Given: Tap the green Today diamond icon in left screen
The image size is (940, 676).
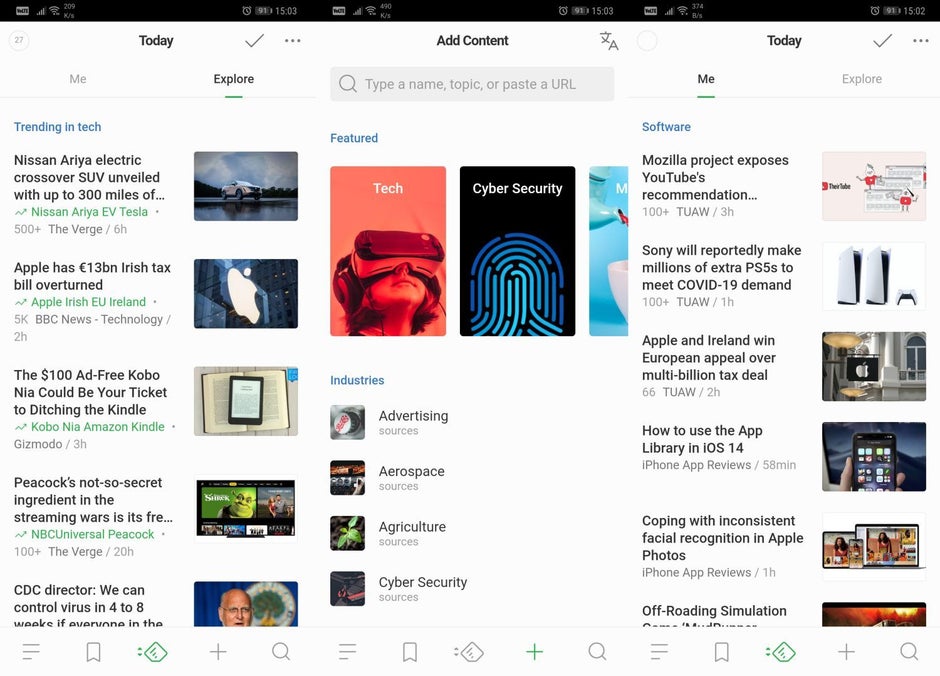Looking at the screenshot, I should click(x=153, y=651).
